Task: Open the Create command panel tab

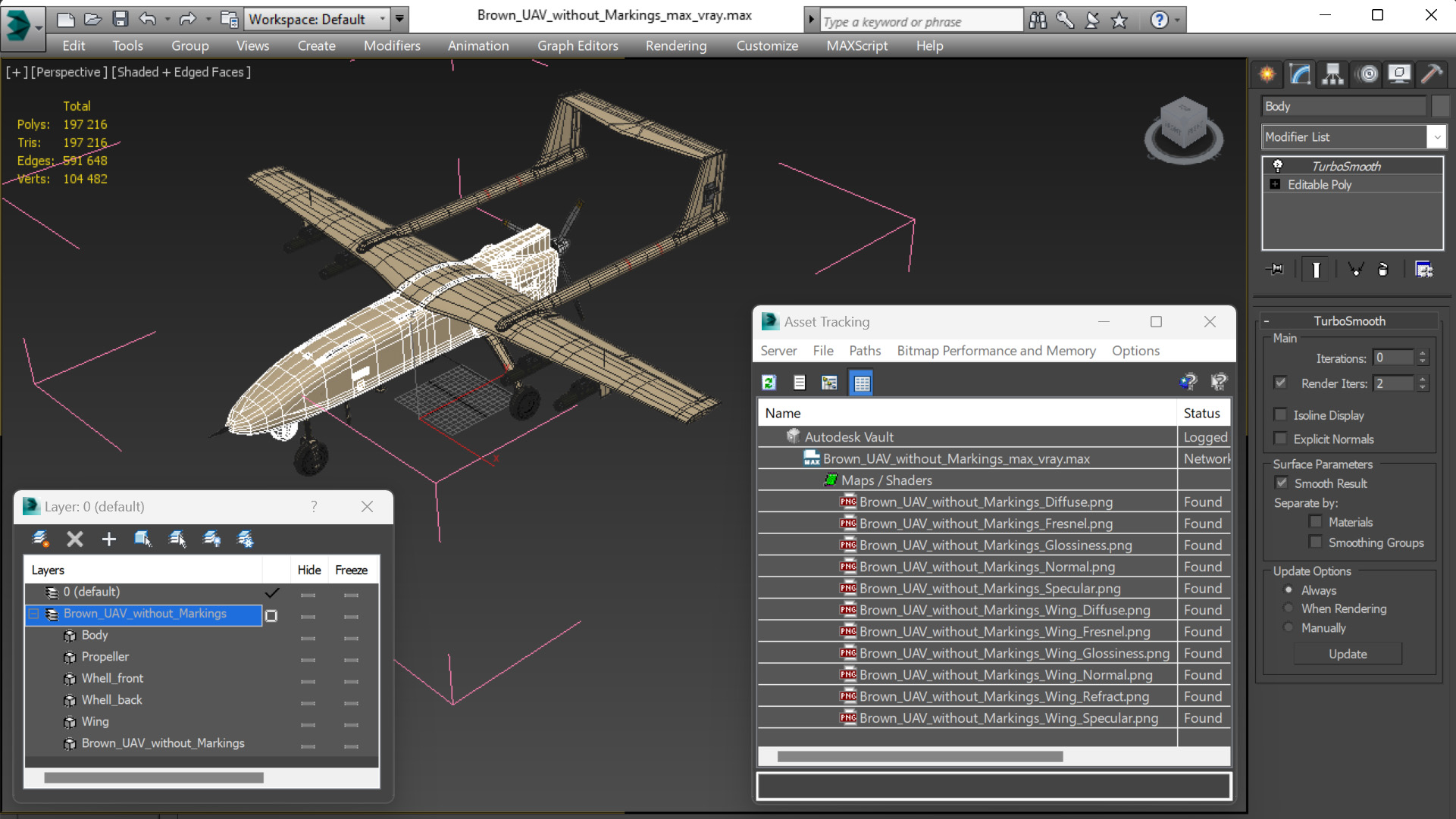Action: pyautogui.click(x=1267, y=74)
